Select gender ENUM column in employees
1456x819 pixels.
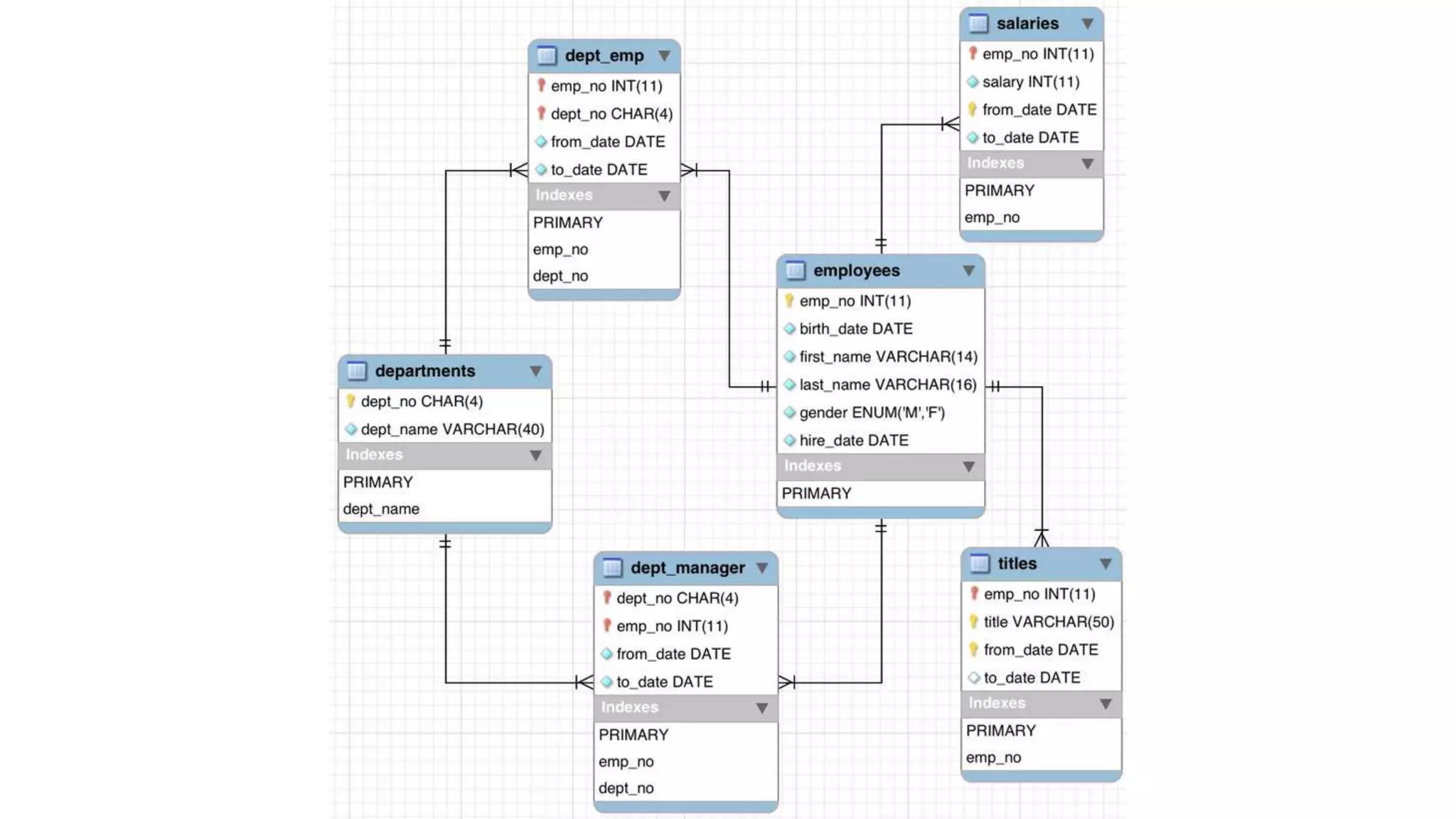pyautogui.click(x=872, y=413)
